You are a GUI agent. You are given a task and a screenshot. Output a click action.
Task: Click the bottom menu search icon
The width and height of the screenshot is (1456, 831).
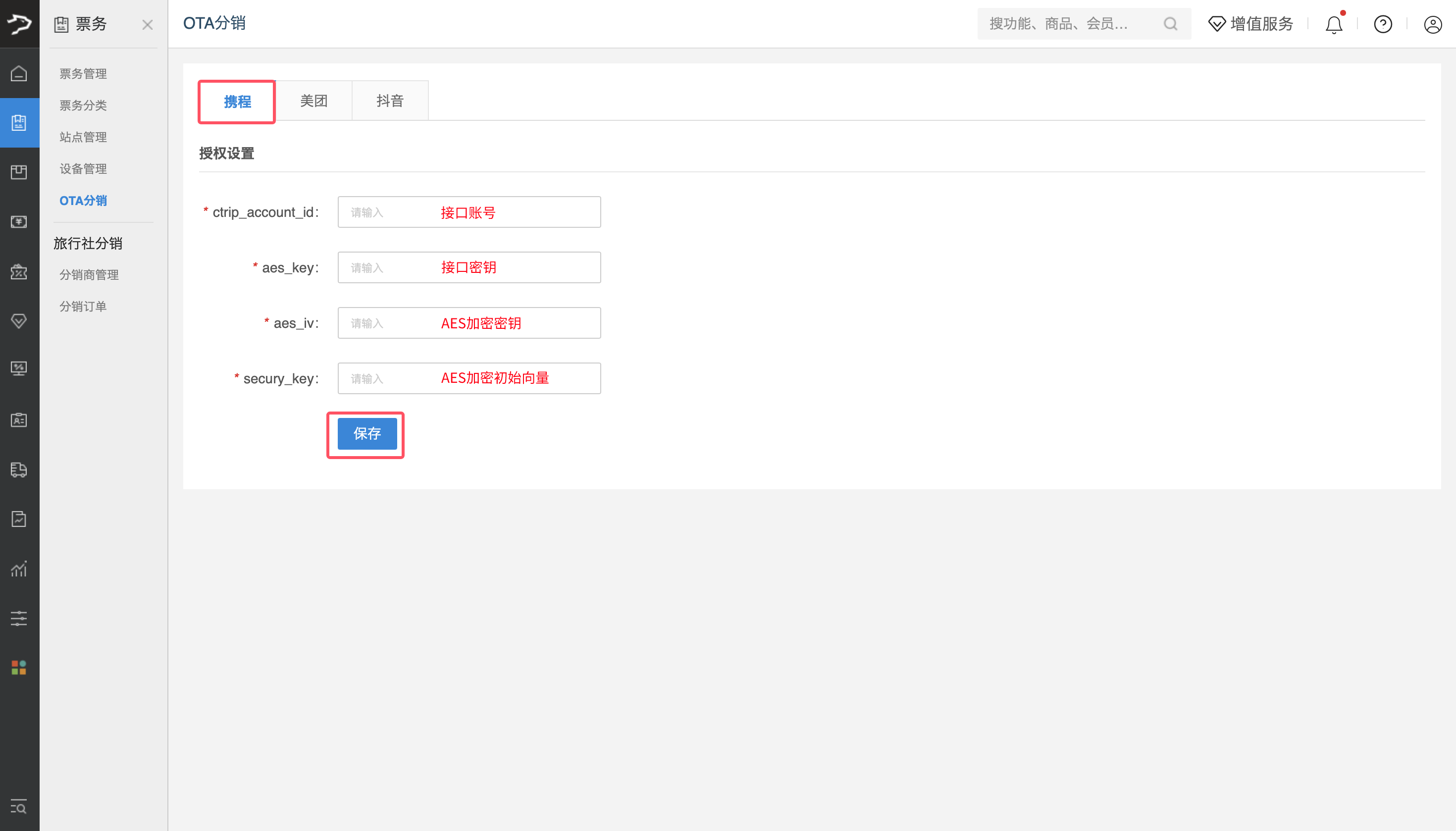[19, 806]
